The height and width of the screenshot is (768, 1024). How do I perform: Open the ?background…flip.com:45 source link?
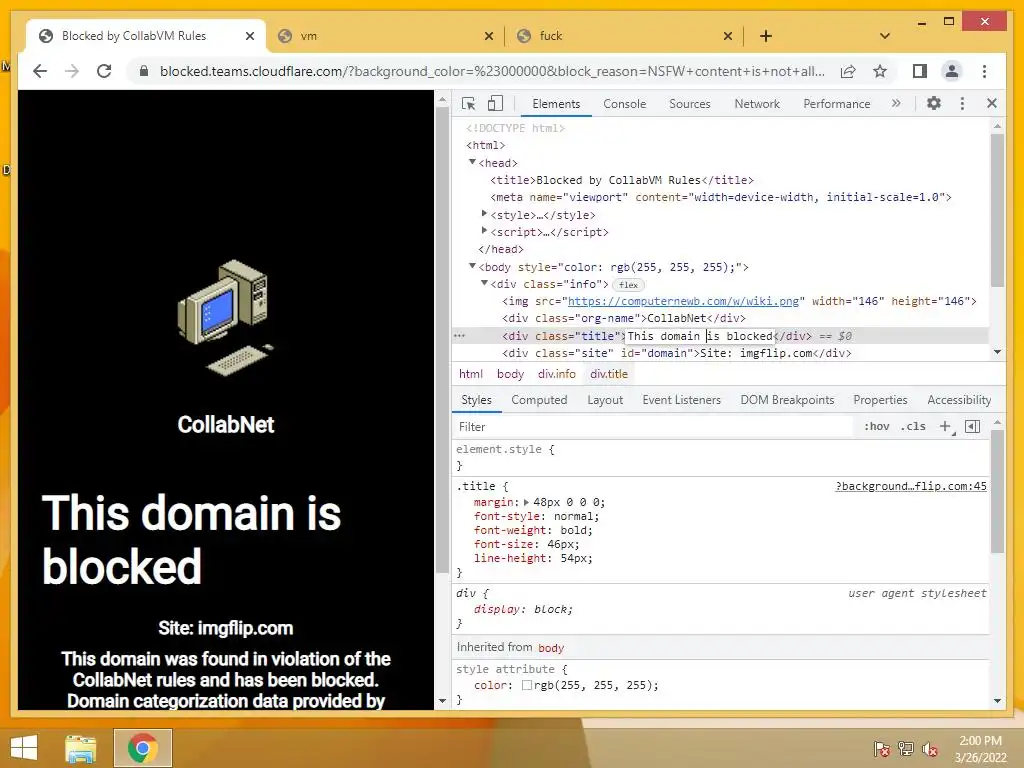[911, 486]
